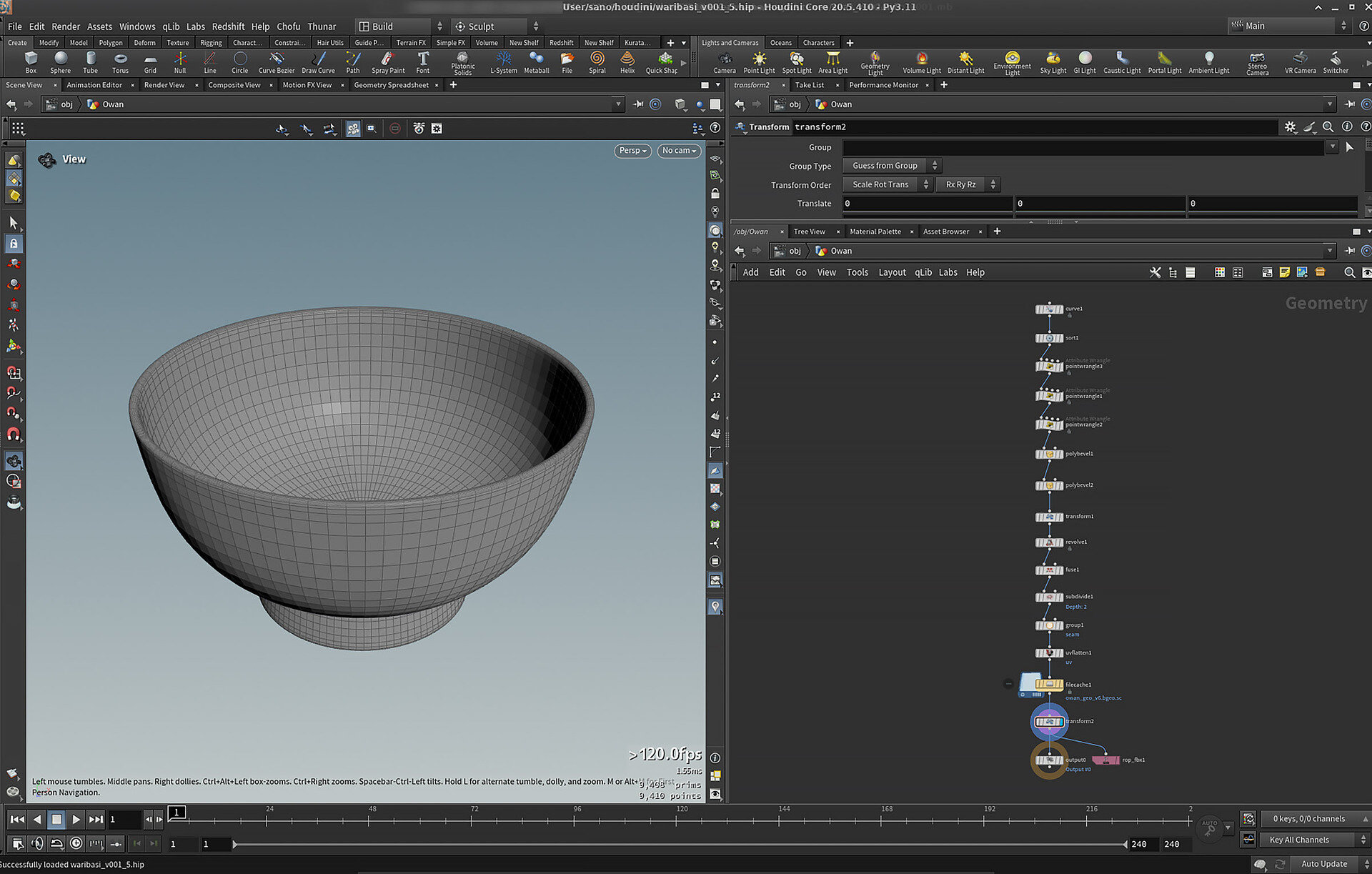Click the L-System shelf icon

coord(503,61)
